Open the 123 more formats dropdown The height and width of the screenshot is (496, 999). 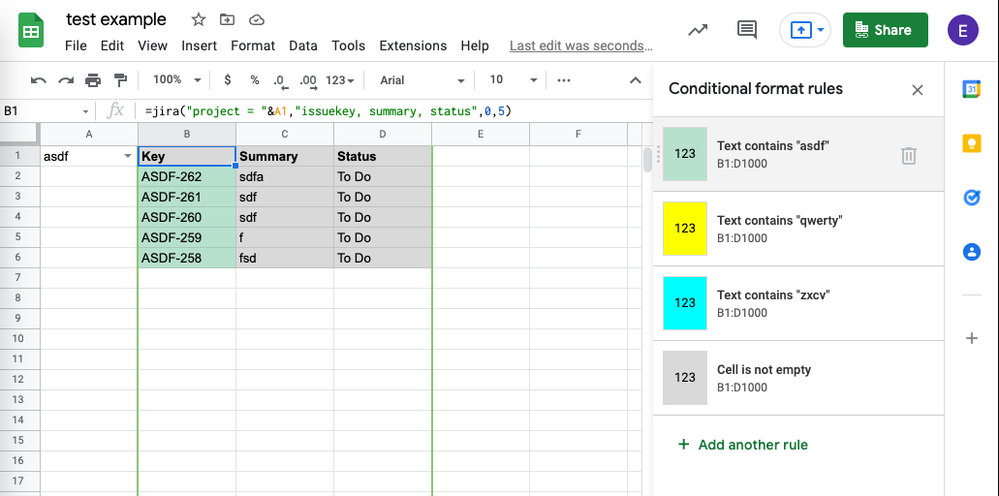pyautogui.click(x=340, y=80)
